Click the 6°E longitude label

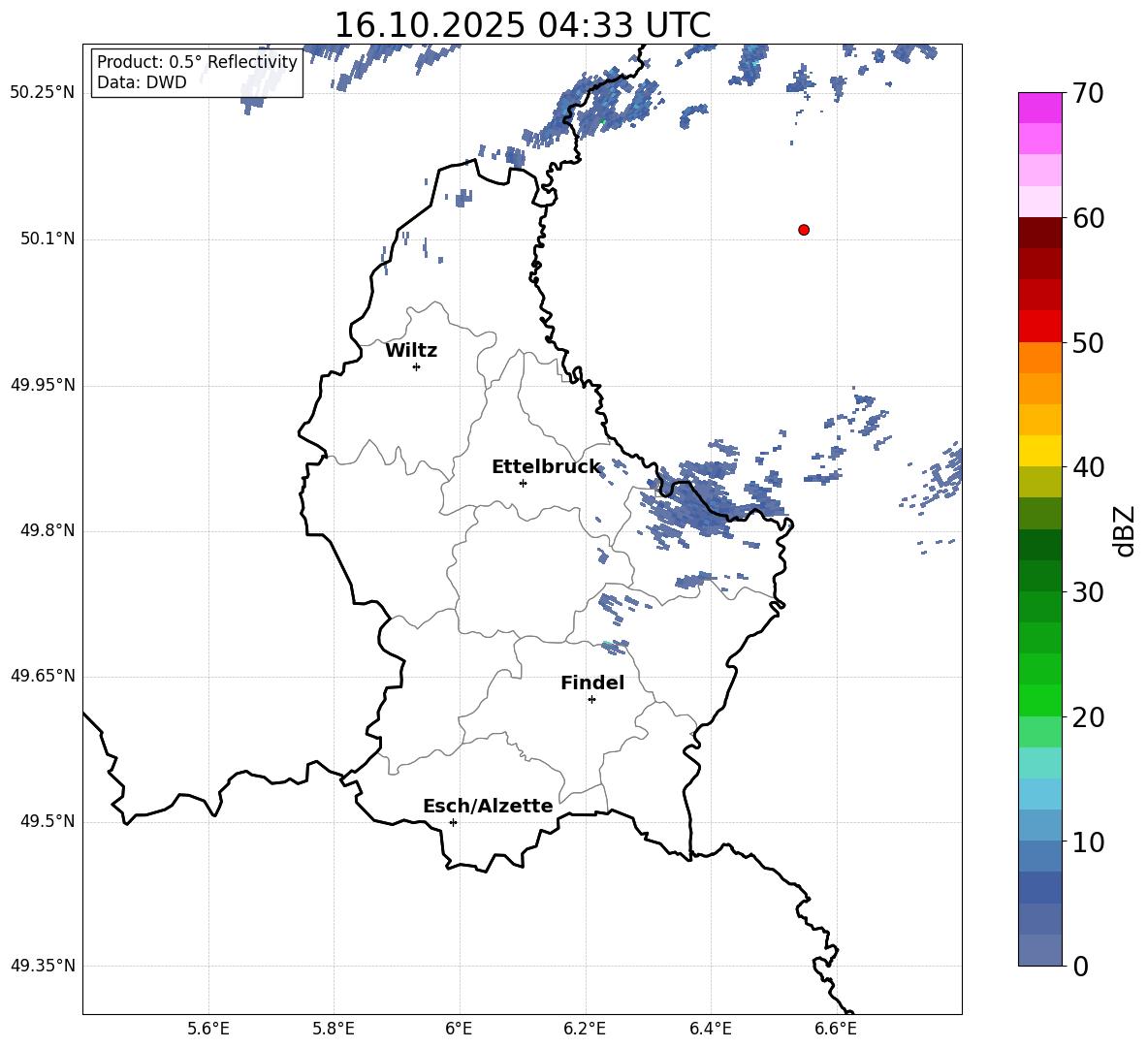pos(459,1029)
